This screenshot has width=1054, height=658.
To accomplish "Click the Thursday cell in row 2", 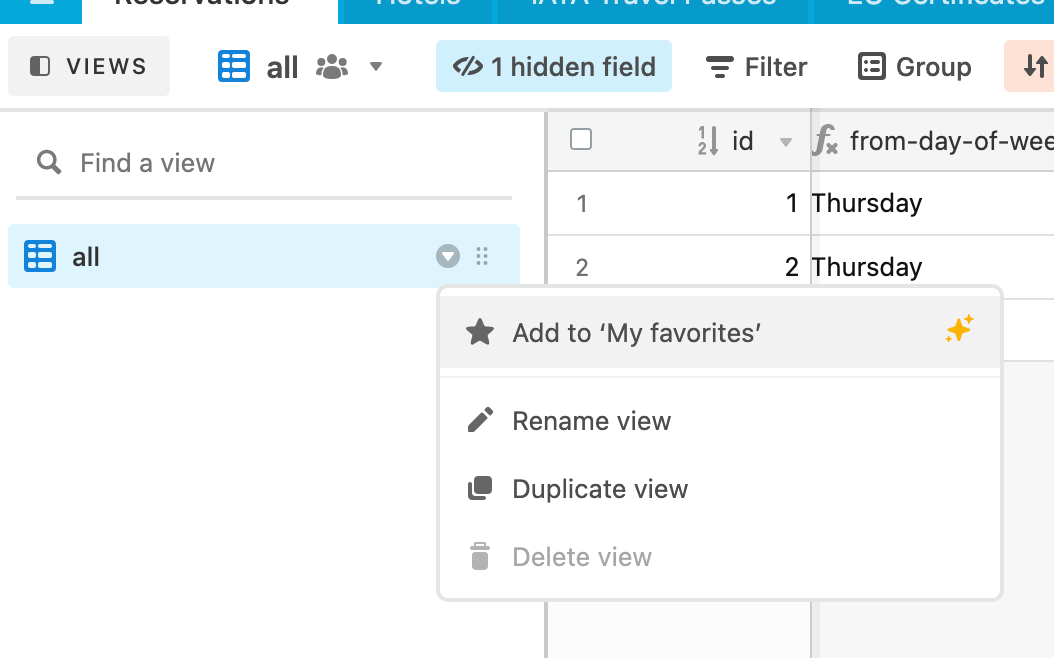I will point(933,267).
